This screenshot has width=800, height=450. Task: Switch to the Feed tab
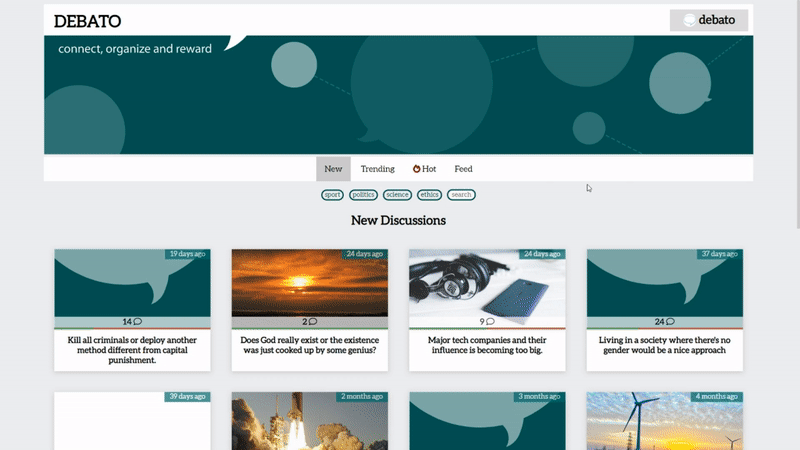click(x=463, y=169)
